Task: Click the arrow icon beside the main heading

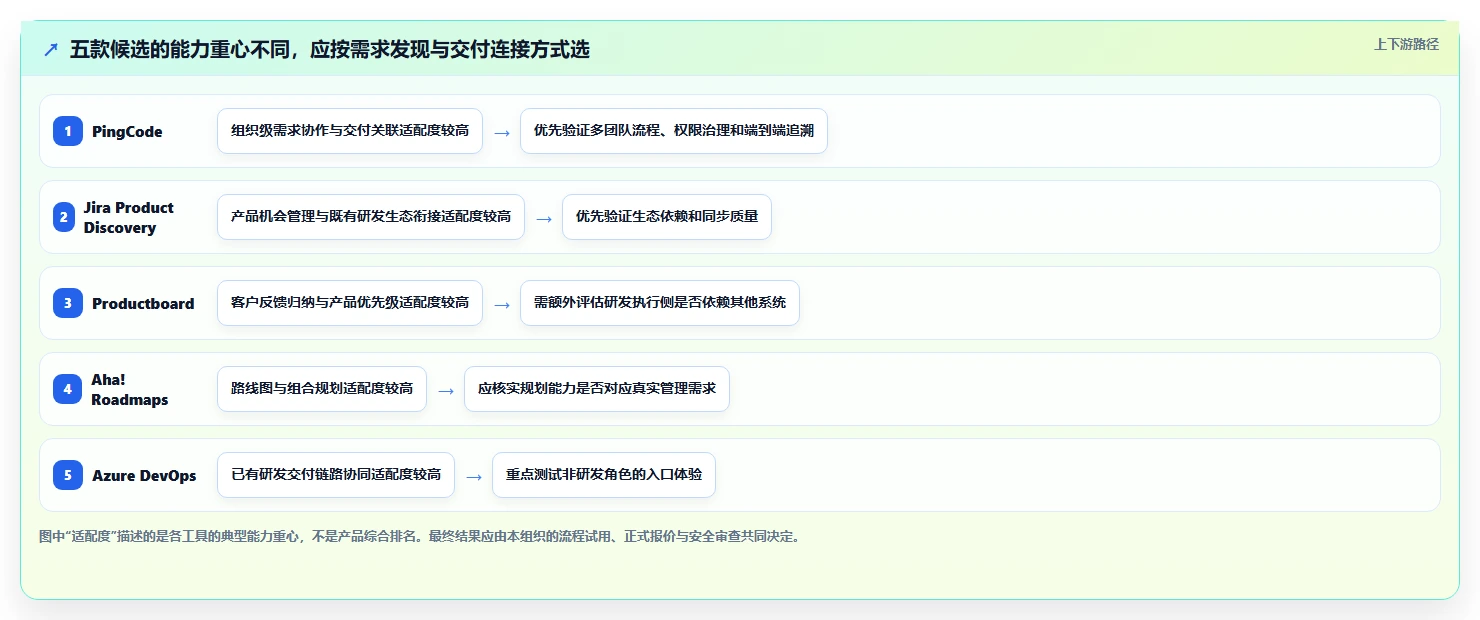Action: pos(51,49)
